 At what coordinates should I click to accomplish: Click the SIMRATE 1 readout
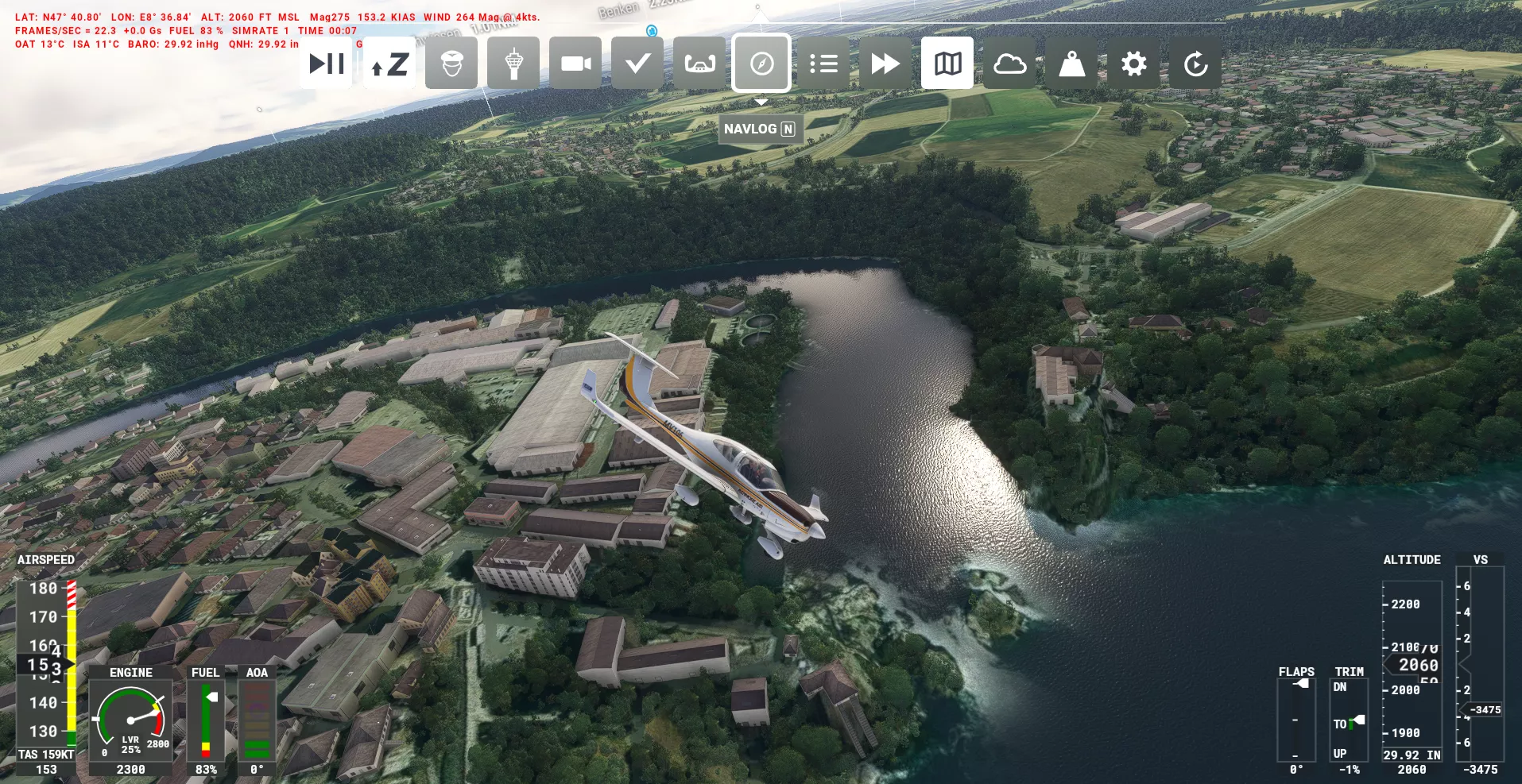click(x=261, y=31)
